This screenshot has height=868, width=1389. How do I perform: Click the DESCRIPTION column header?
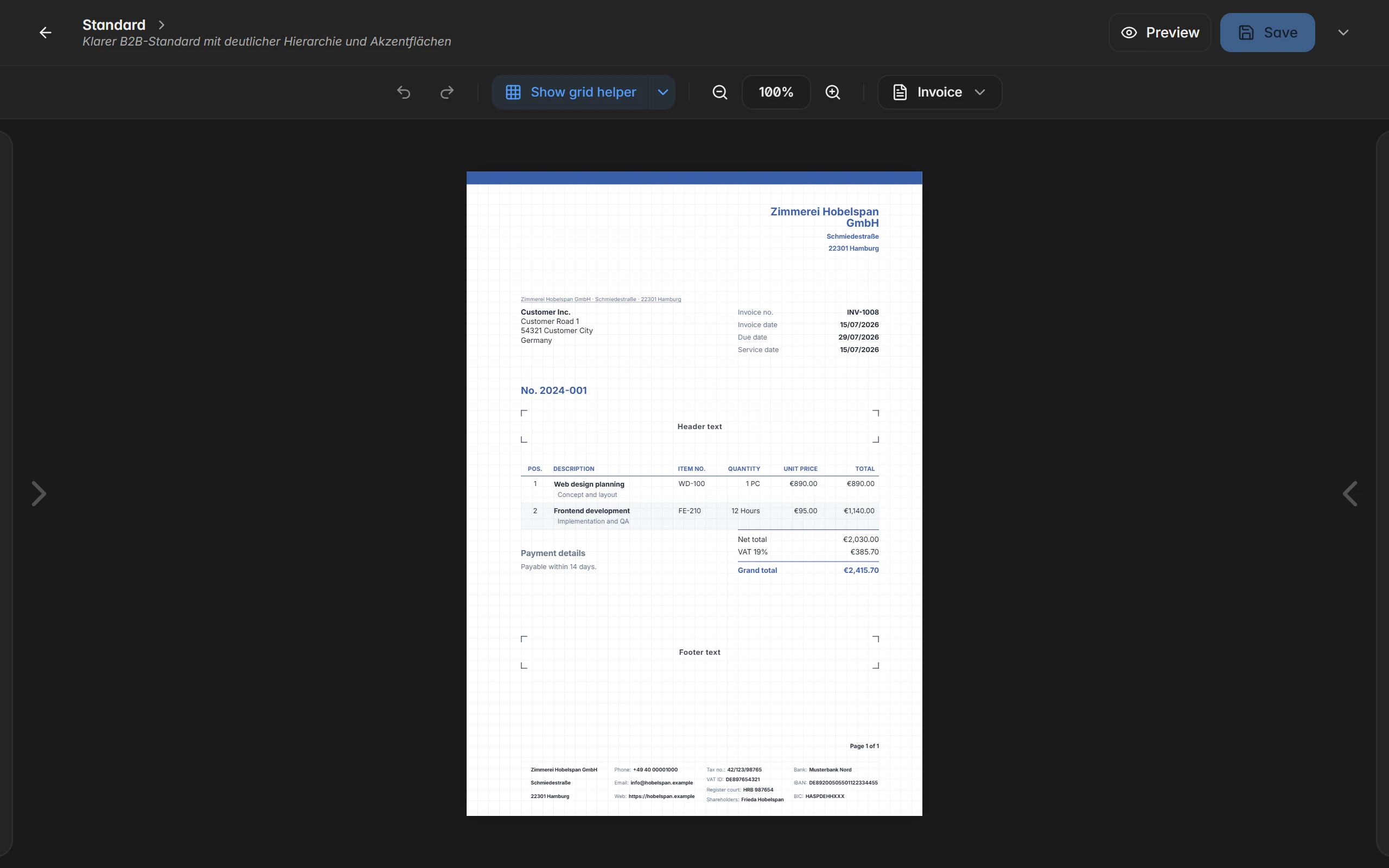coord(574,469)
